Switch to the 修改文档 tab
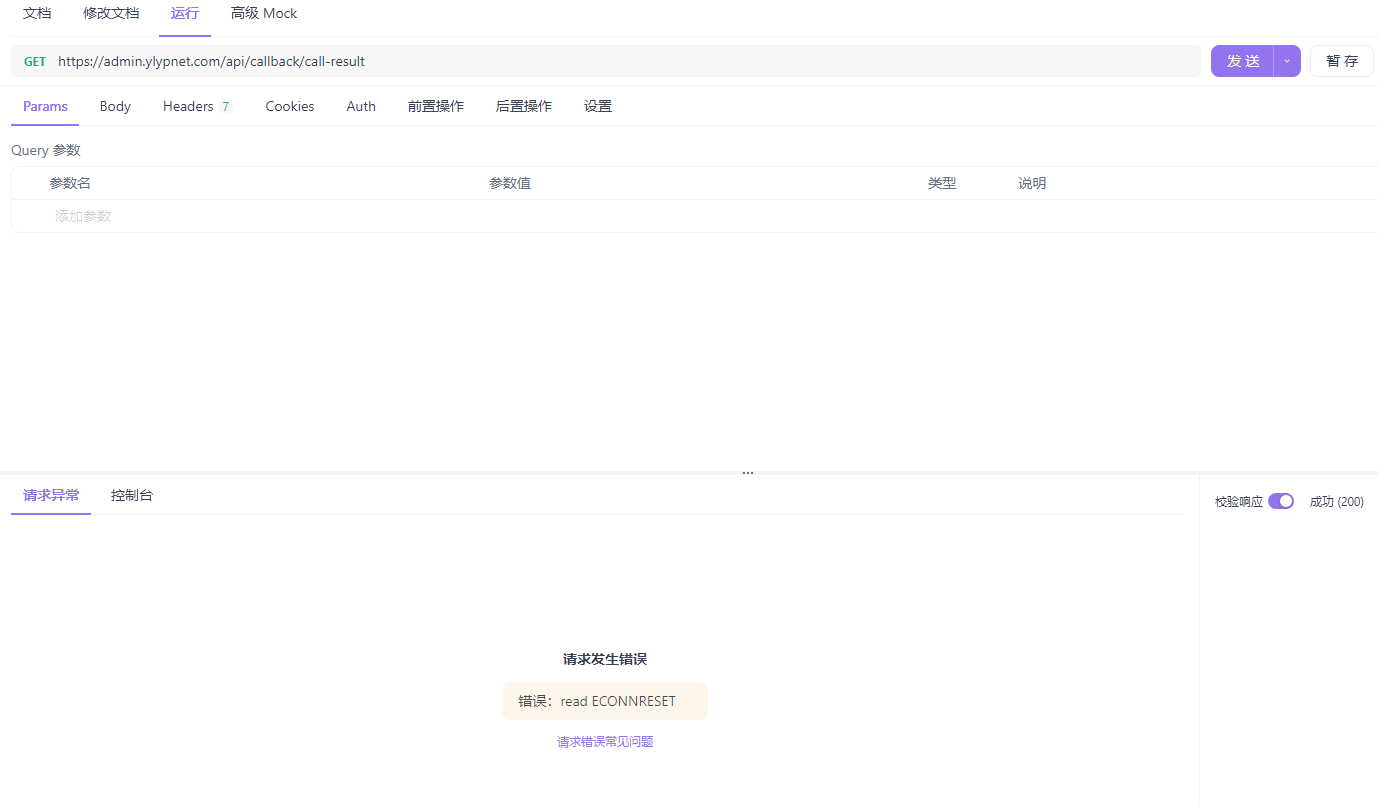This screenshot has width=1379, height=805. (111, 13)
